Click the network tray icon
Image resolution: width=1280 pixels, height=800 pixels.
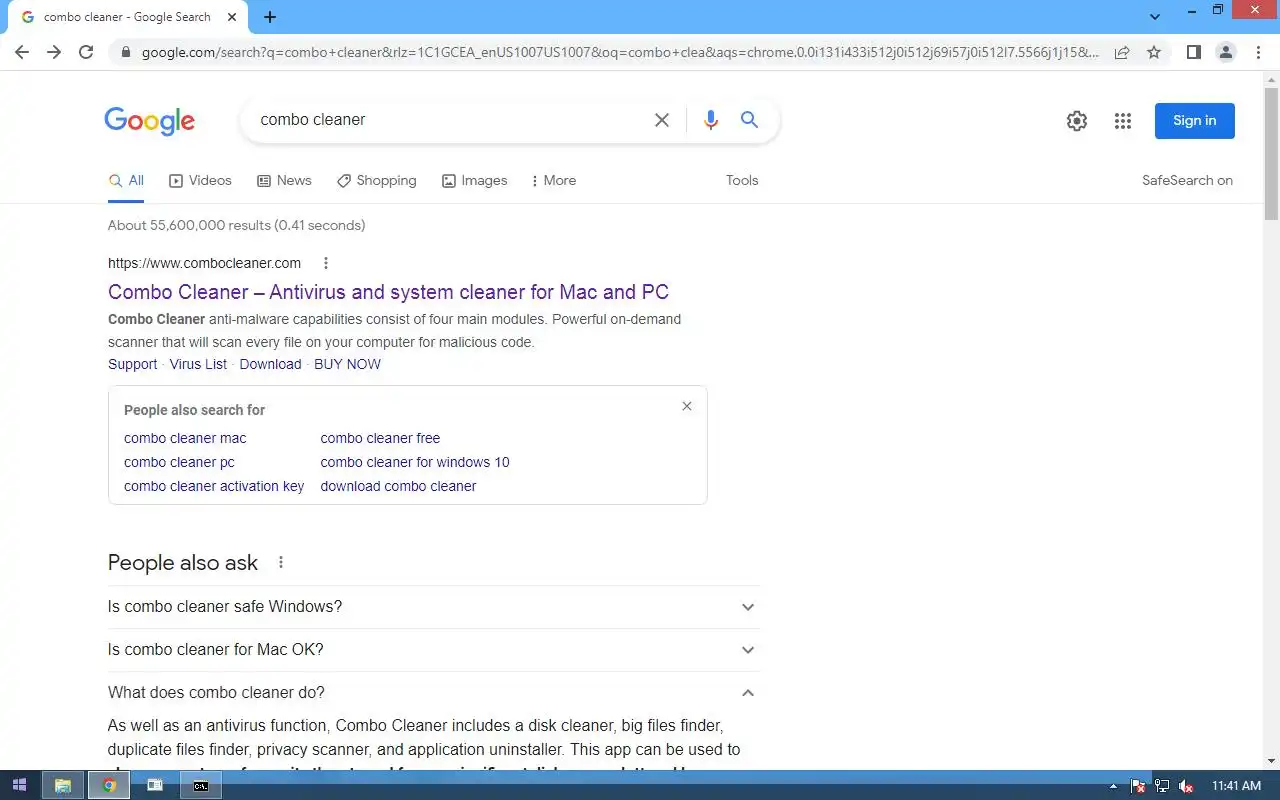(x=1162, y=786)
